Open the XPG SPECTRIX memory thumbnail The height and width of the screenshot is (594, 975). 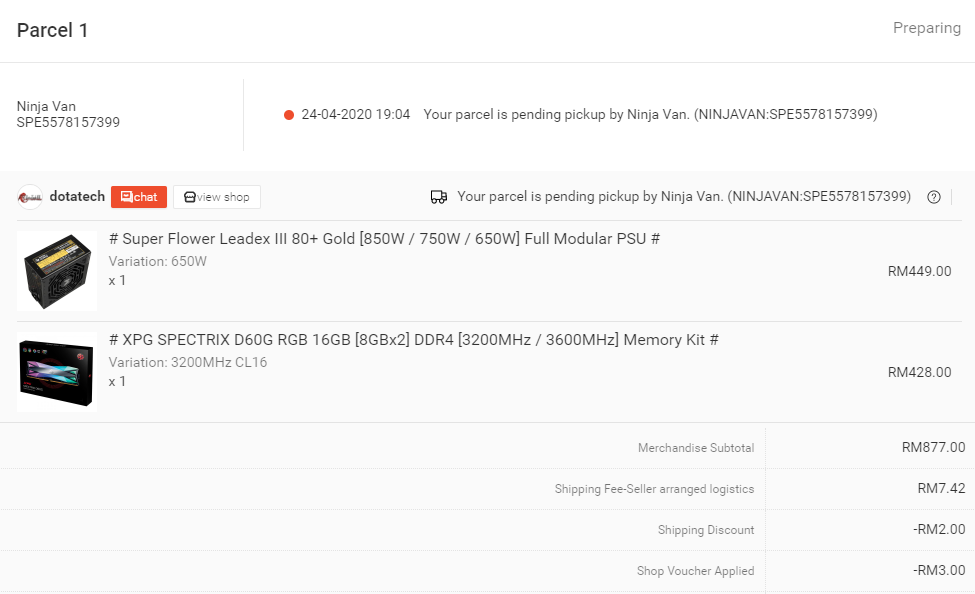57,372
